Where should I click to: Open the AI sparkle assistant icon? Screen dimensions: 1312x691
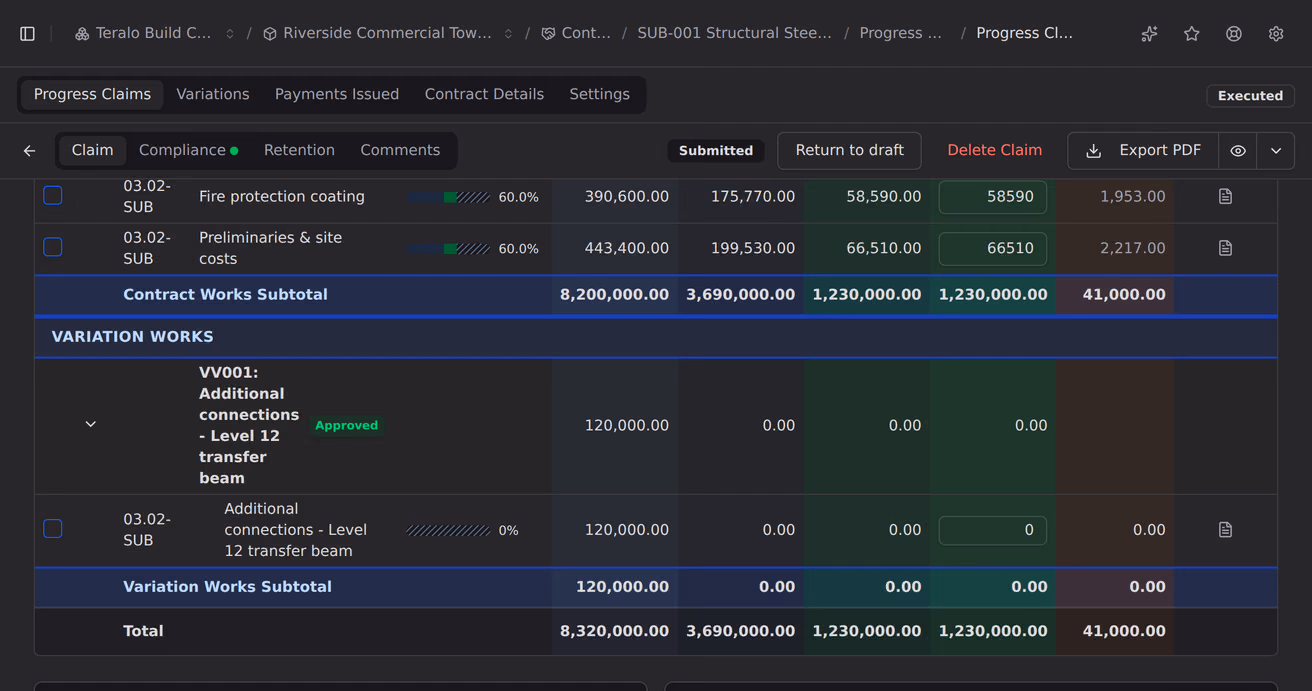point(1150,34)
